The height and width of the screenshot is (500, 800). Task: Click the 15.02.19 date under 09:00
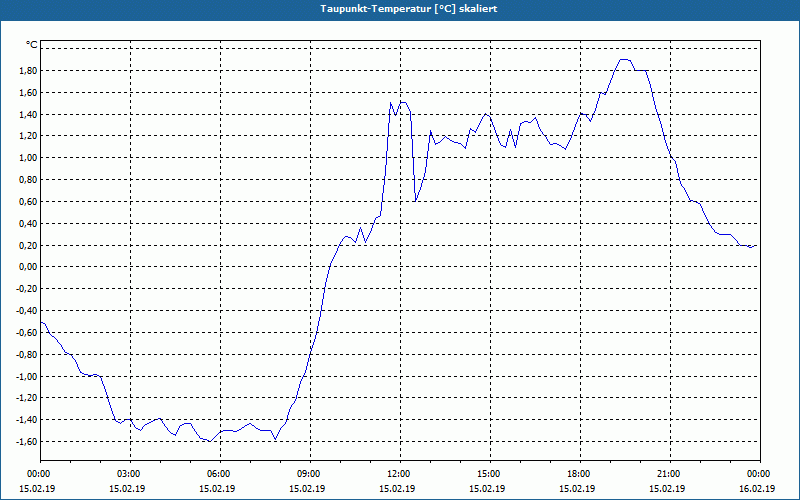(307, 488)
